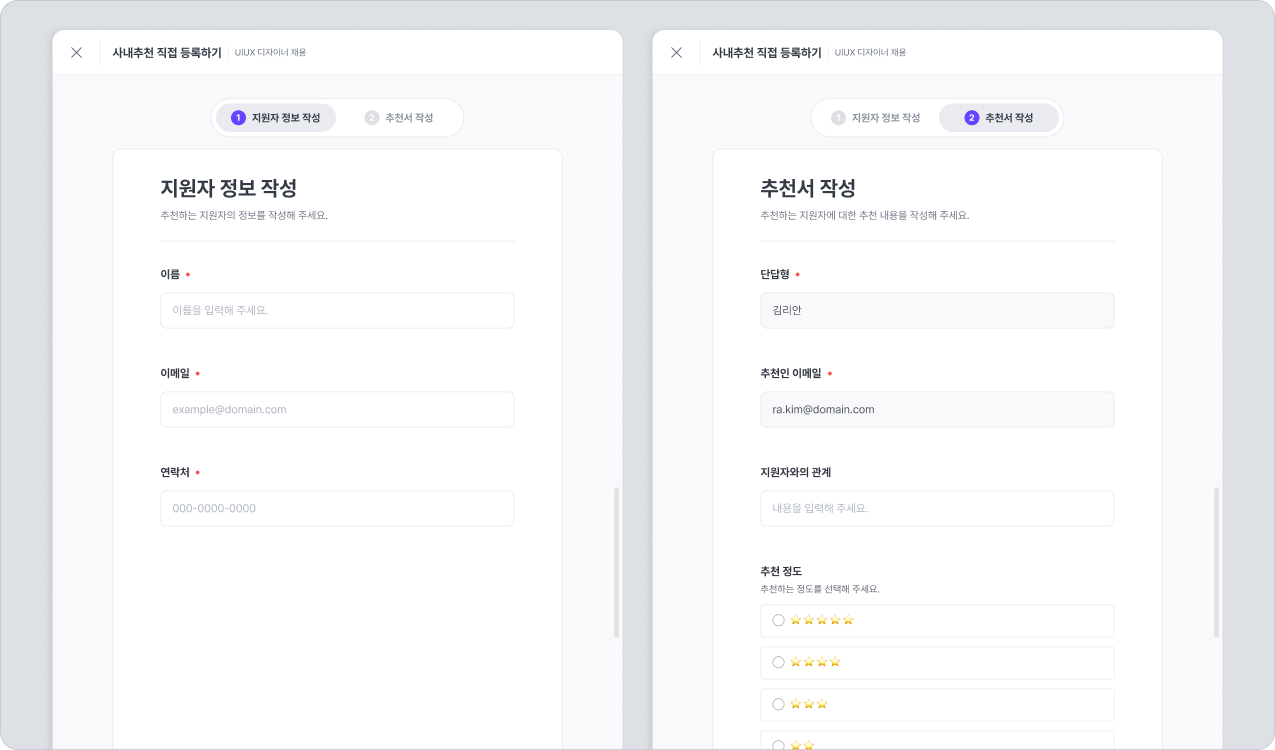The width and height of the screenshot is (1275, 750).
Task: Select step 2 추천서 작성 tab in left panel
Action: (x=399, y=118)
